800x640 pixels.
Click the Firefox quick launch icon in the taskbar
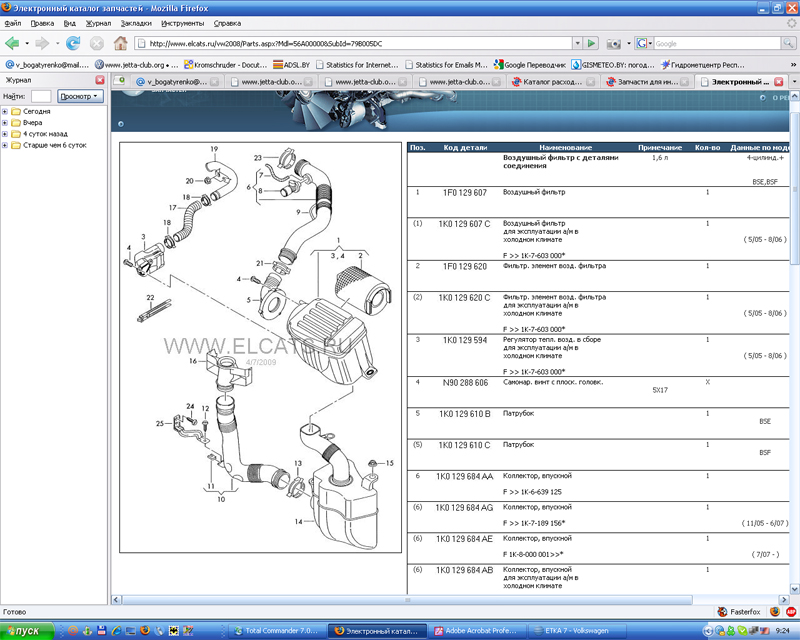click(x=145, y=631)
